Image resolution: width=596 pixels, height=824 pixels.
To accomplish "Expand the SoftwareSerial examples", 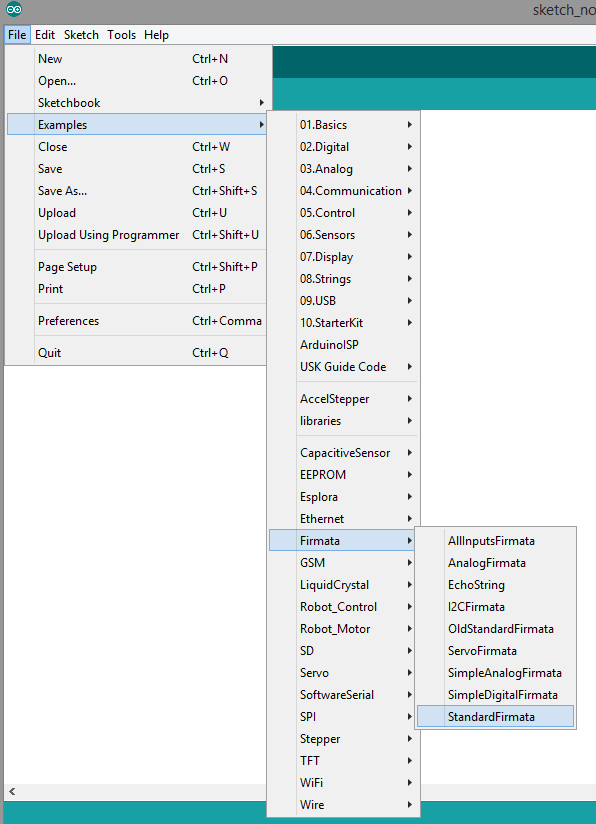I will click(x=344, y=695).
